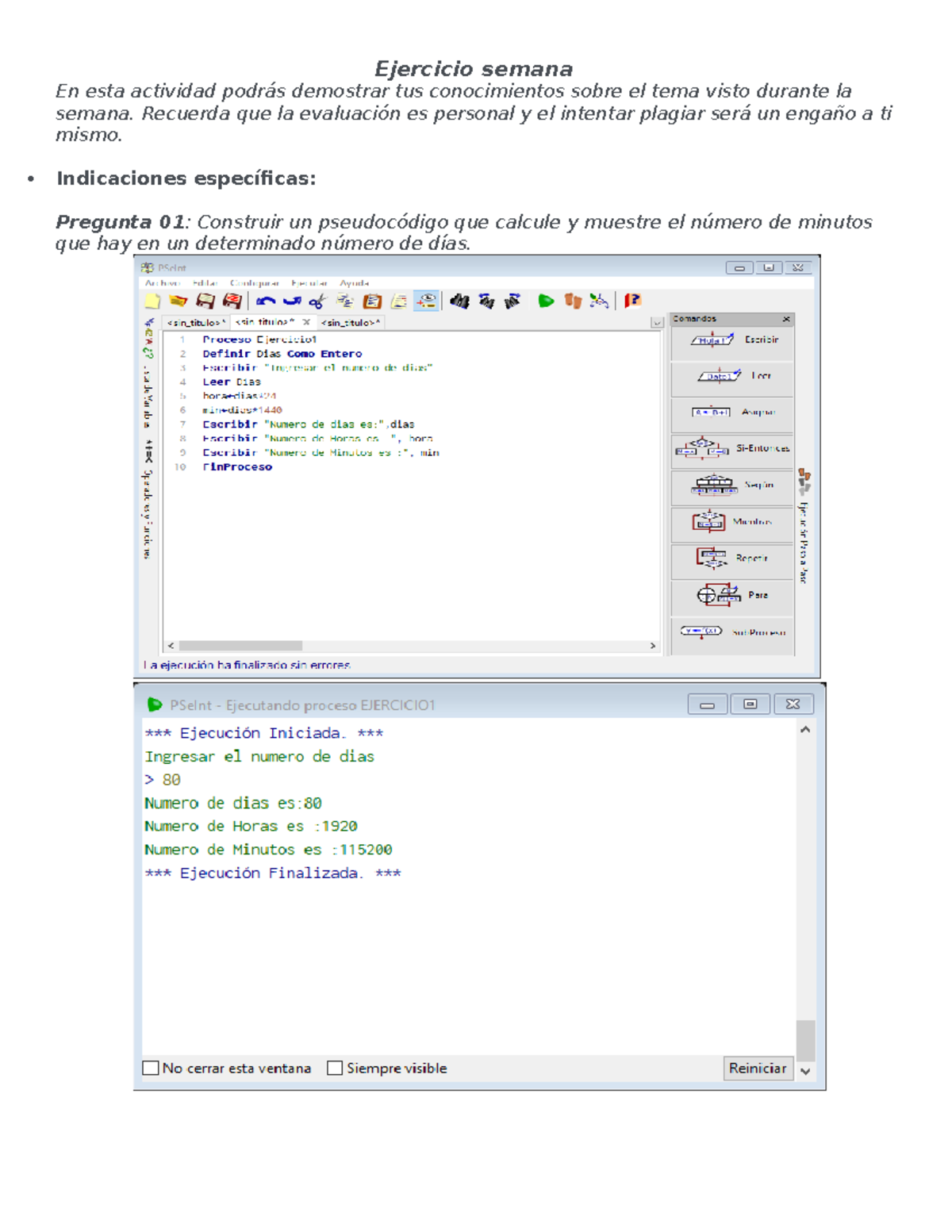This screenshot has width=952, height=1232.
Task: Open the Archivo menu
Action: click(162, 283)
